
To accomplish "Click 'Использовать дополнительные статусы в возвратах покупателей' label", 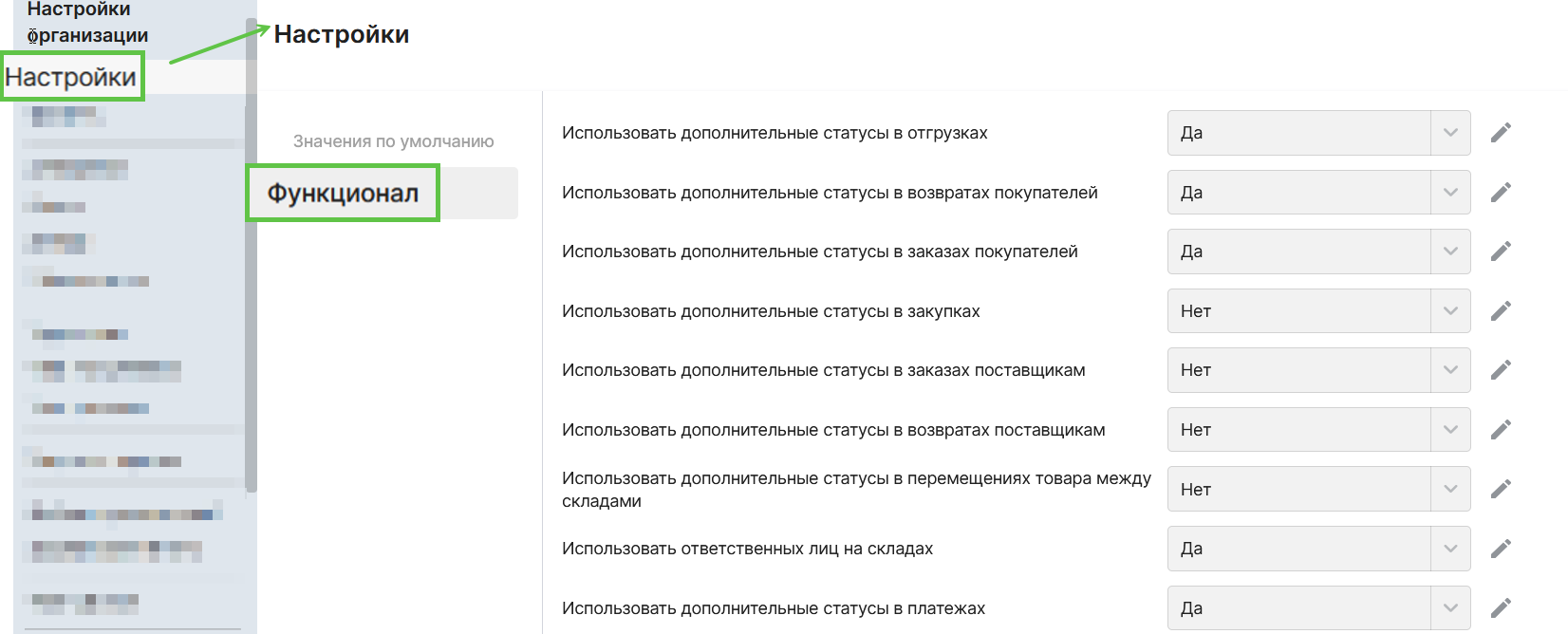I will click(830, 193).
